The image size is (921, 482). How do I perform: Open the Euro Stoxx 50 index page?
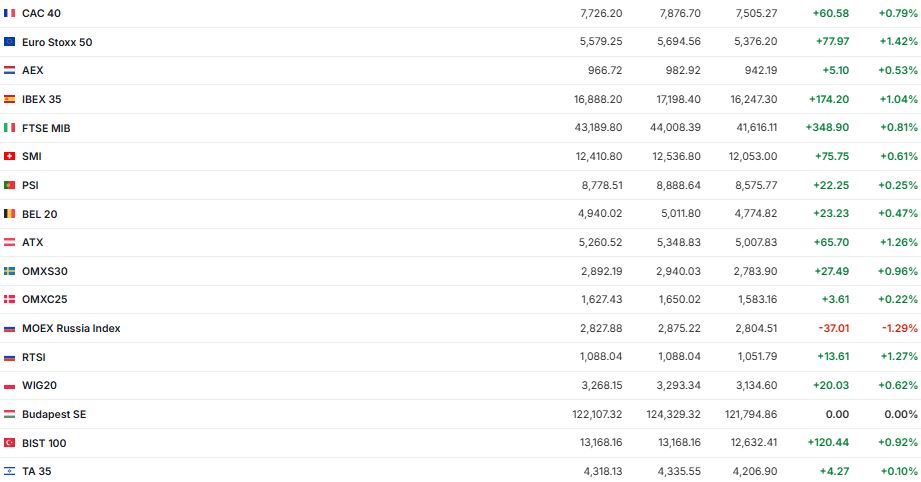click(57, 42)
